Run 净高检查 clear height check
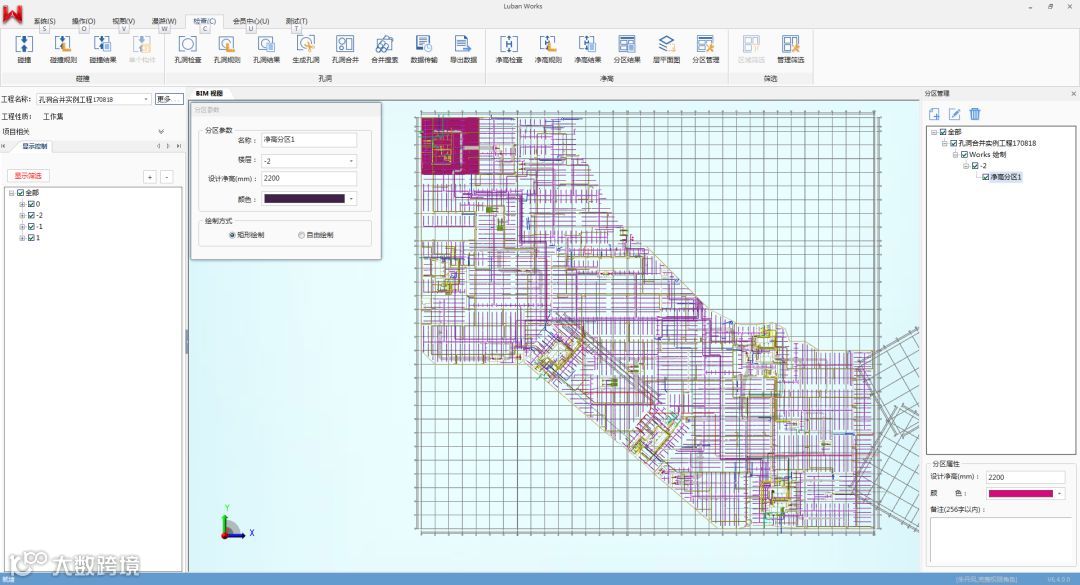1080x585 pixels. tap(508, 48)
